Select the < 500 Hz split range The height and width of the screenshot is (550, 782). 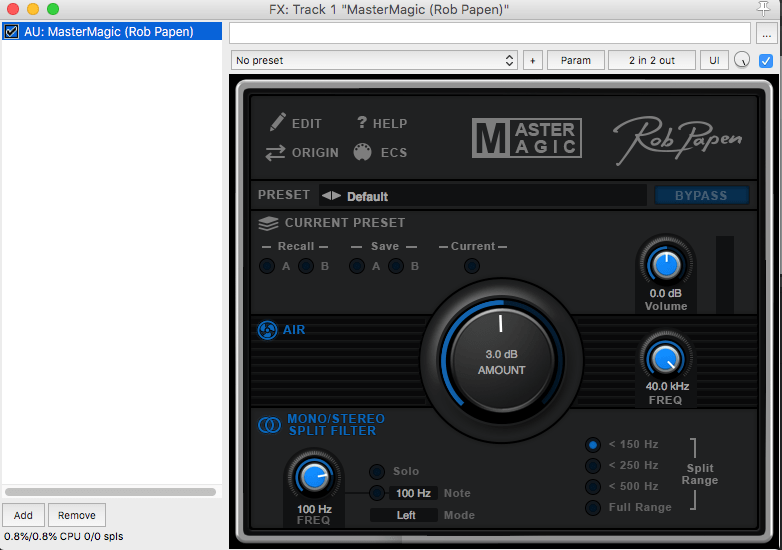pos(592,487)
